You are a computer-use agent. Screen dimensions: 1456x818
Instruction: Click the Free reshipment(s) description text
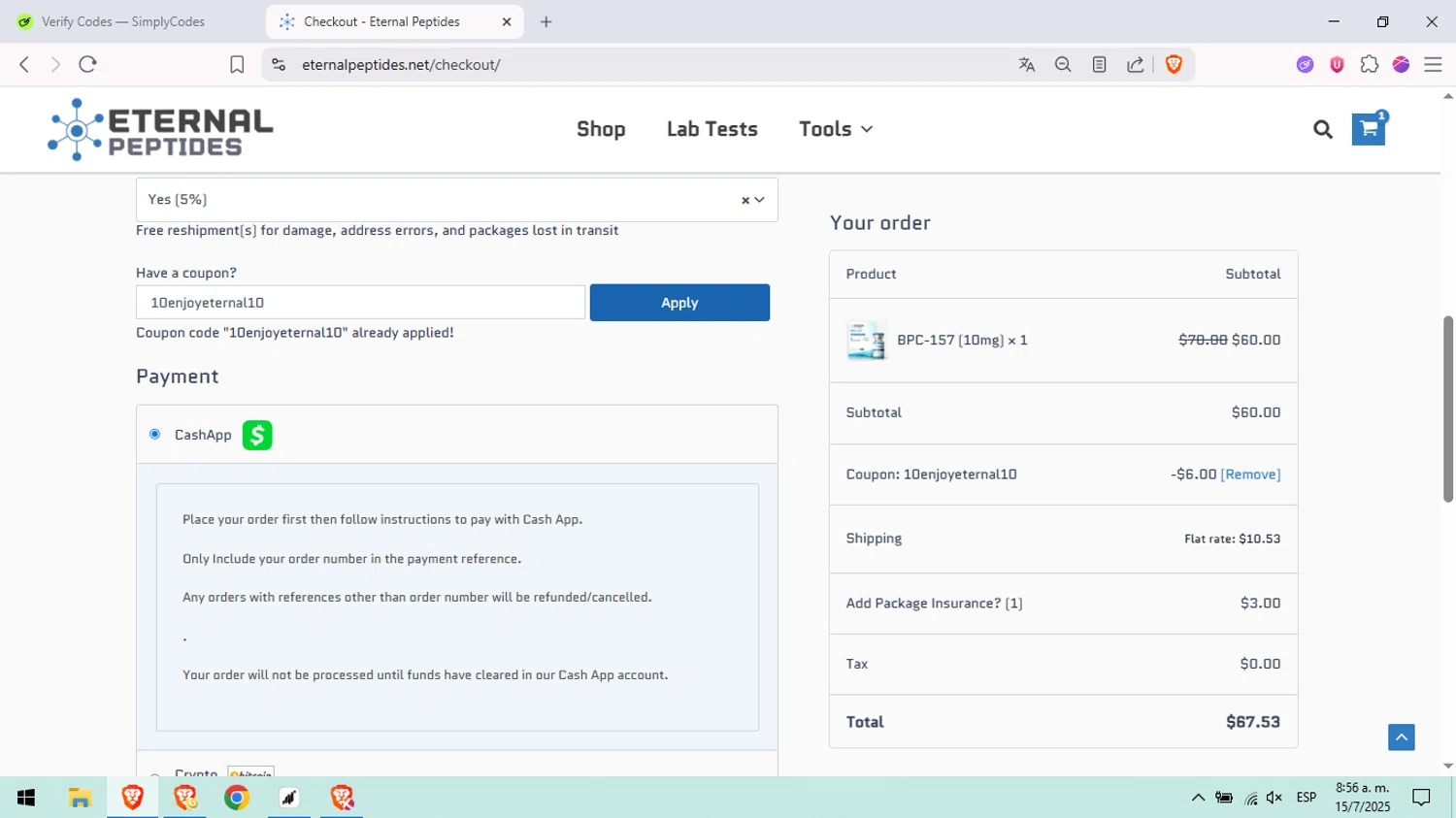pyautogui.click(x=377, y=231)
